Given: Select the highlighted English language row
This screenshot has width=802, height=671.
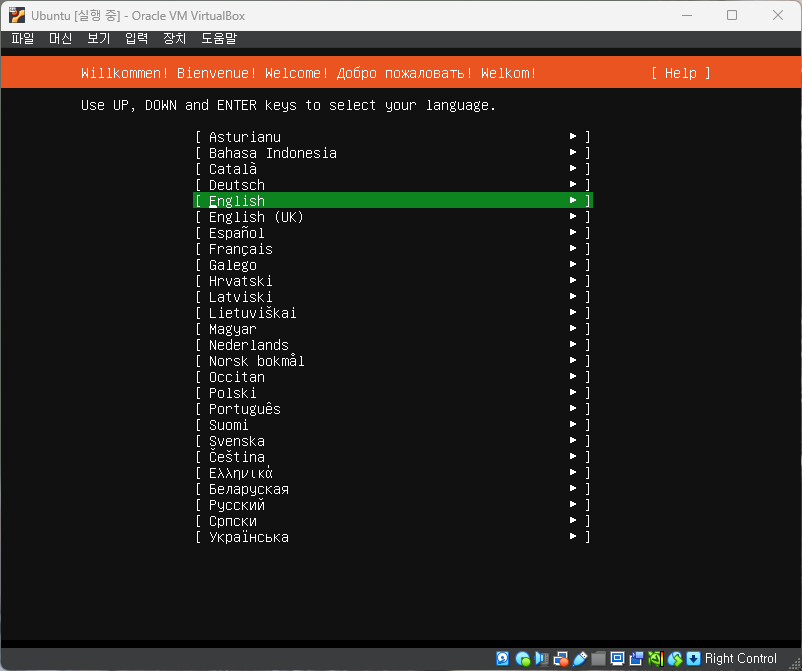Looking at the screenshot, I should pyautogui.click(x=393, y=200).
